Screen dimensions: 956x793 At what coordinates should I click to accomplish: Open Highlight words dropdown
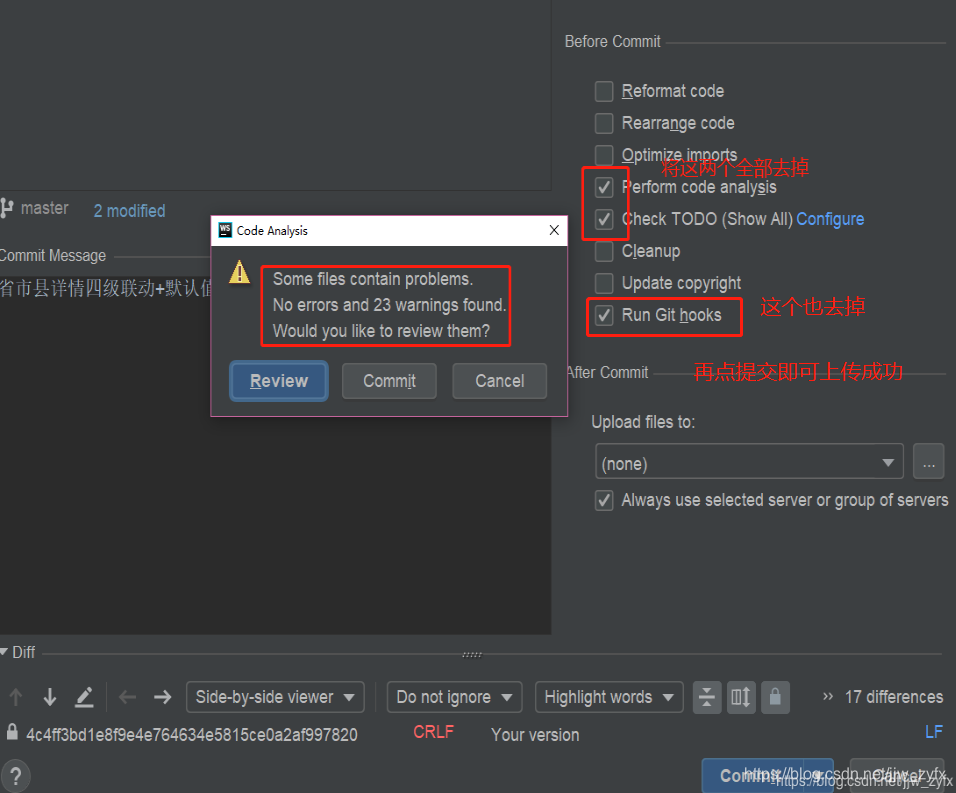click(x=608, y=697)
